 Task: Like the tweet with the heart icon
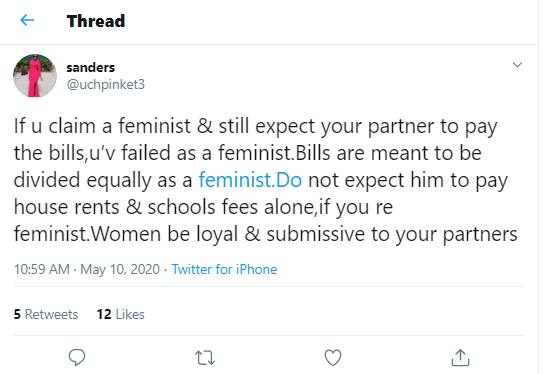click(x=333, y=358)
